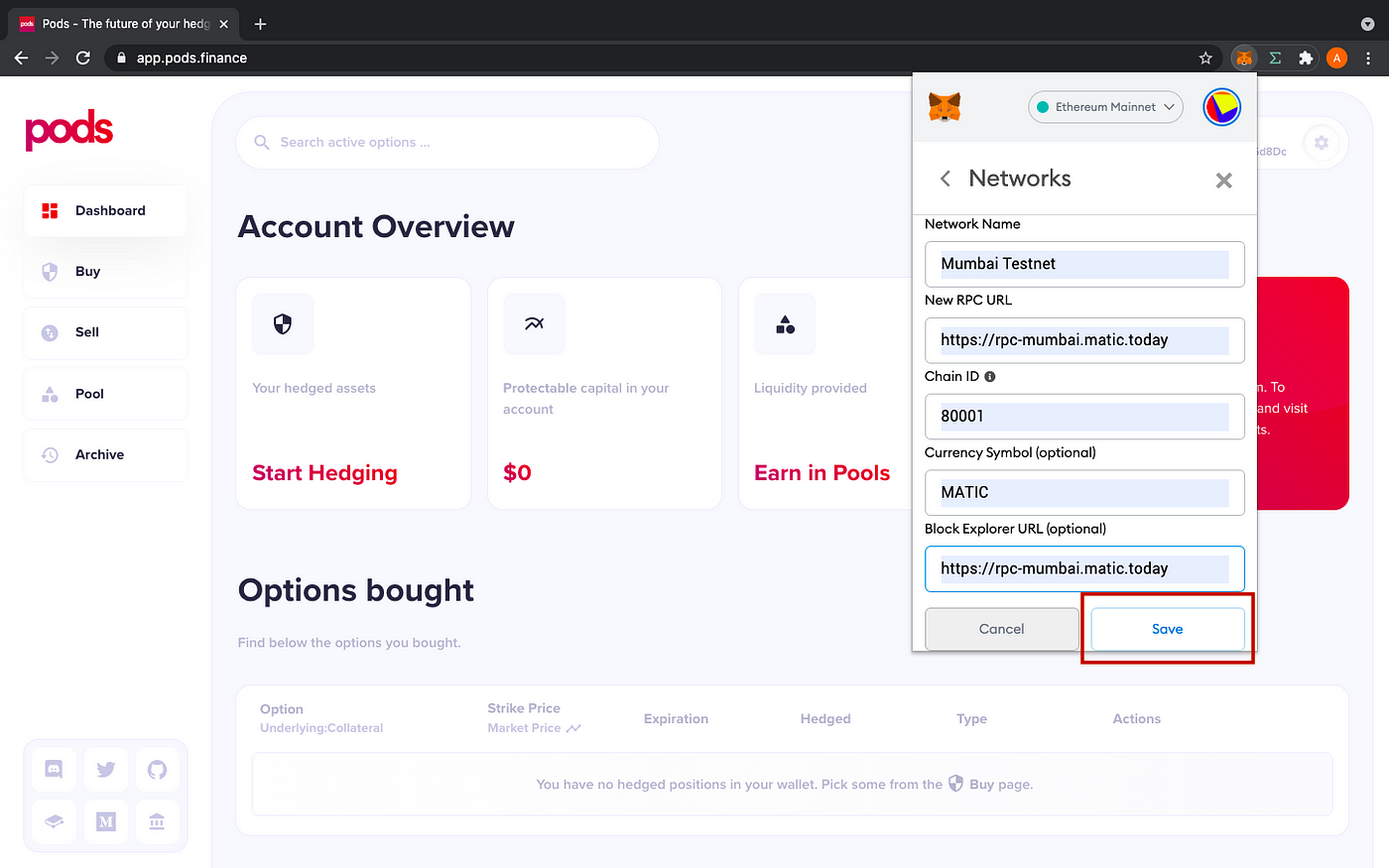Open the Archive sidebar item
This screenshot has width=1389, height=868.
point(105,454)
